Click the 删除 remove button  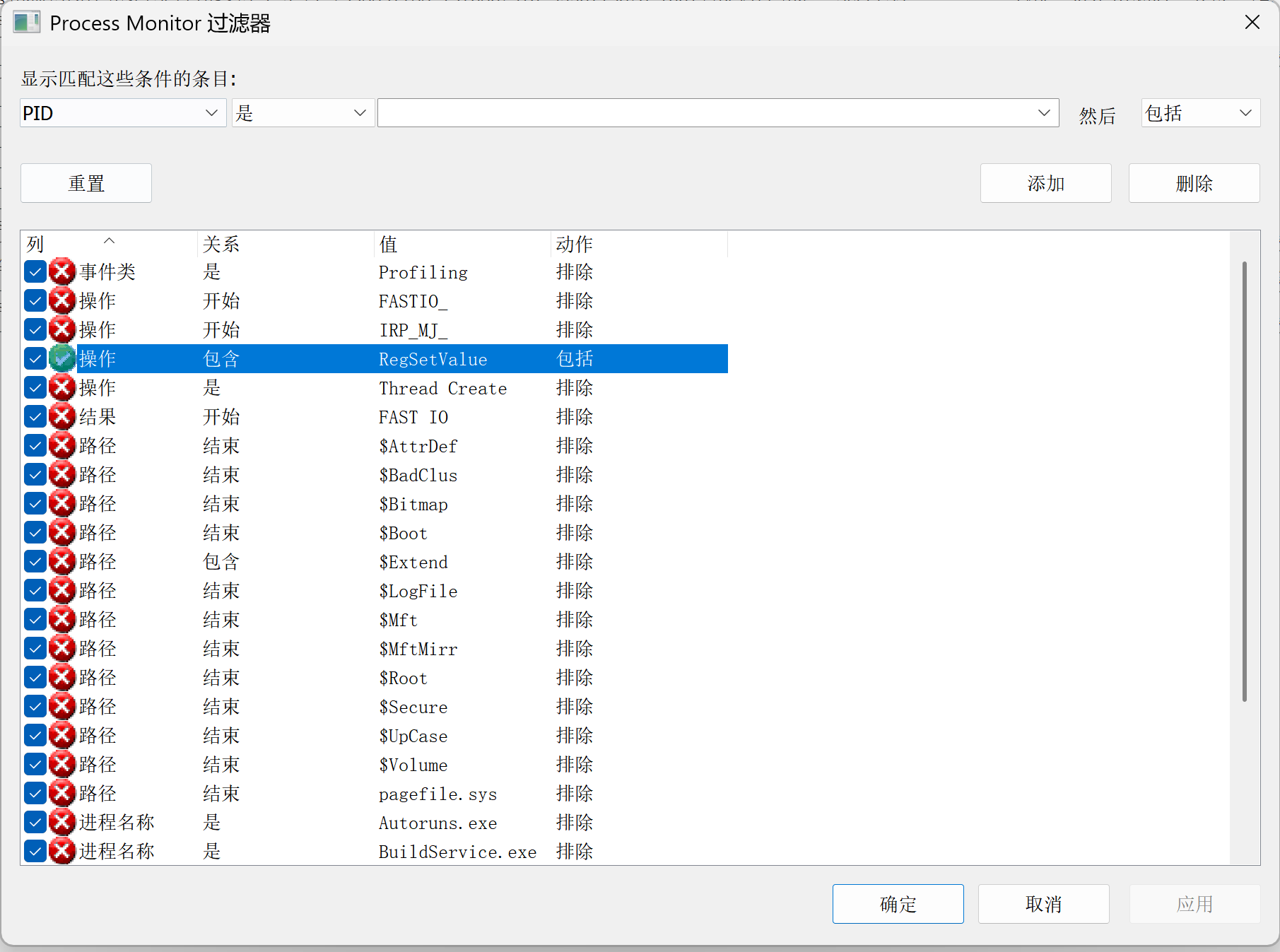[x=1194, y=183]
